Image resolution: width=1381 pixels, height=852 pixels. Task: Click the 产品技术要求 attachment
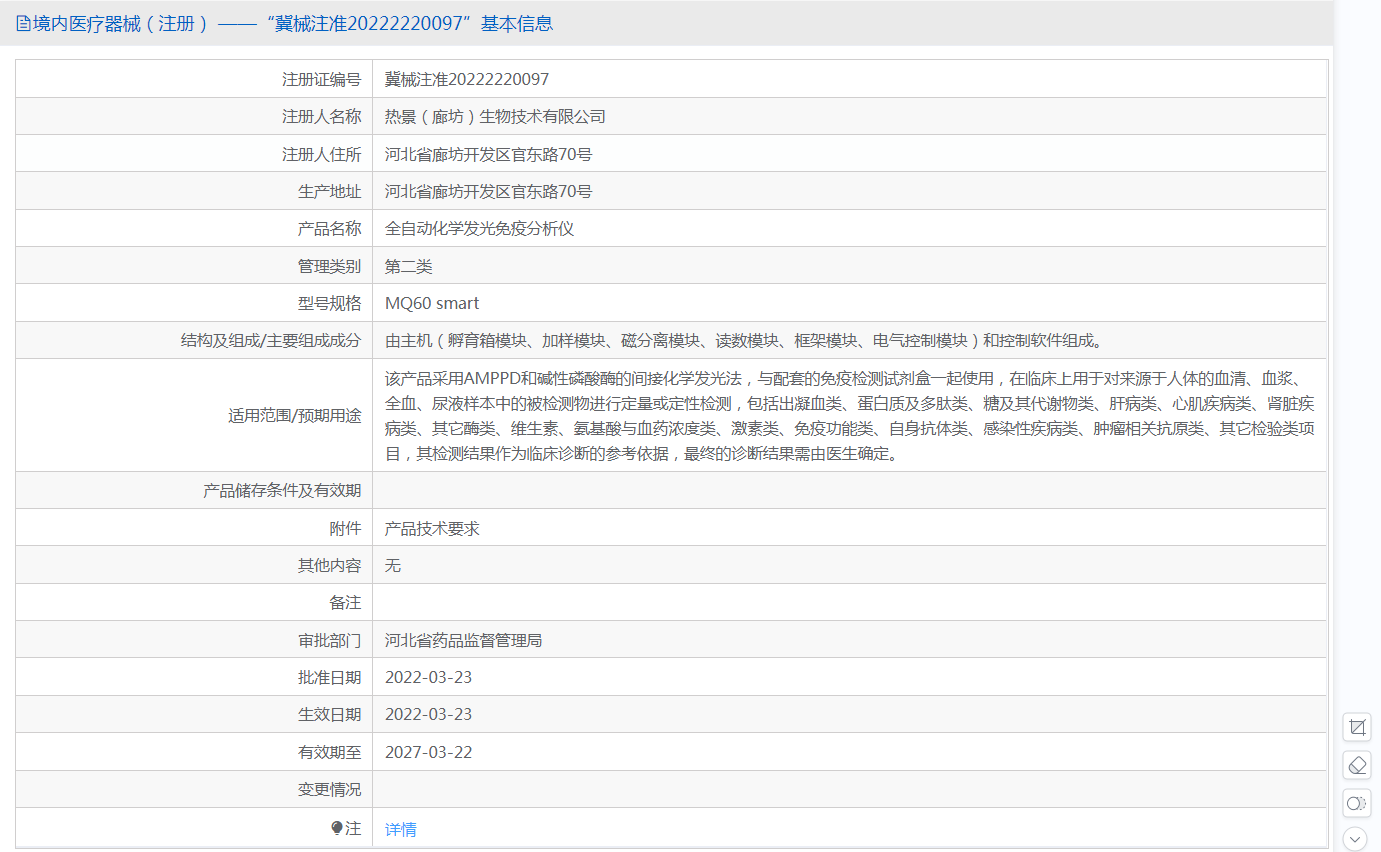pyautogui.click(x=432, y=528)
